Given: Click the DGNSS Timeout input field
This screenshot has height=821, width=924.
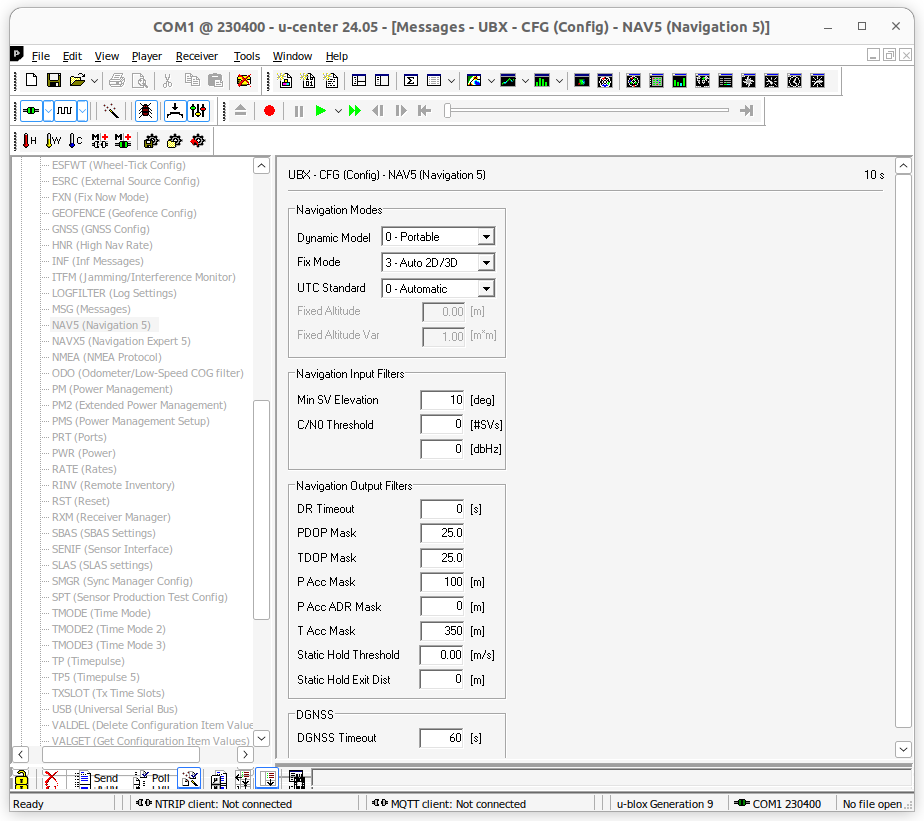Looking at the screenshot, I should tap(442, 738).
